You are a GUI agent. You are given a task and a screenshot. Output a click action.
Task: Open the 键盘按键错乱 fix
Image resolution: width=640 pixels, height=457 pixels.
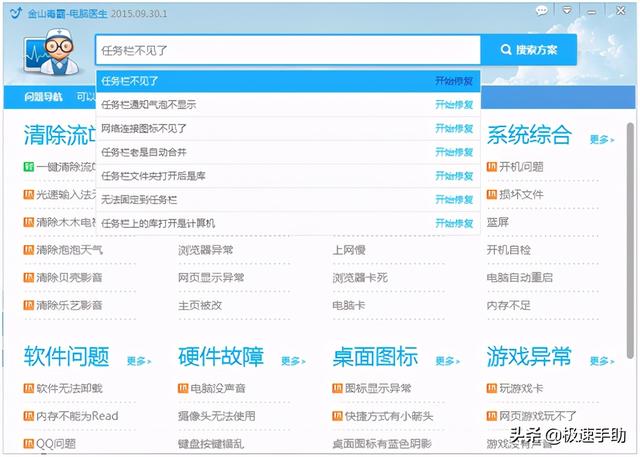(211, 444)
